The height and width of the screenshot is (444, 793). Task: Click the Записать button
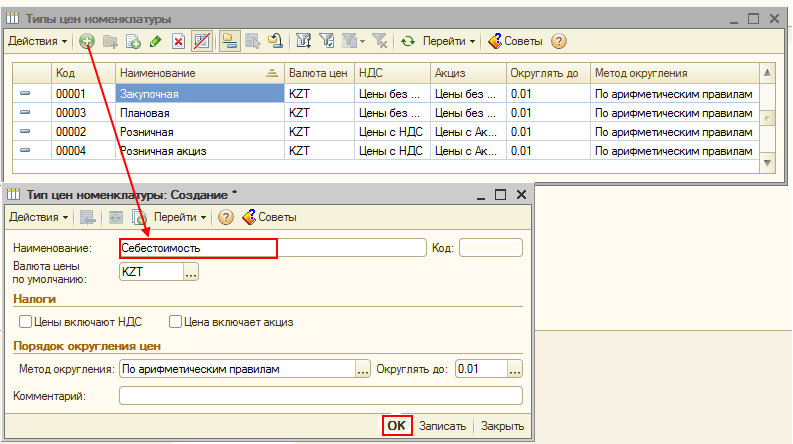tap(442, 426)
